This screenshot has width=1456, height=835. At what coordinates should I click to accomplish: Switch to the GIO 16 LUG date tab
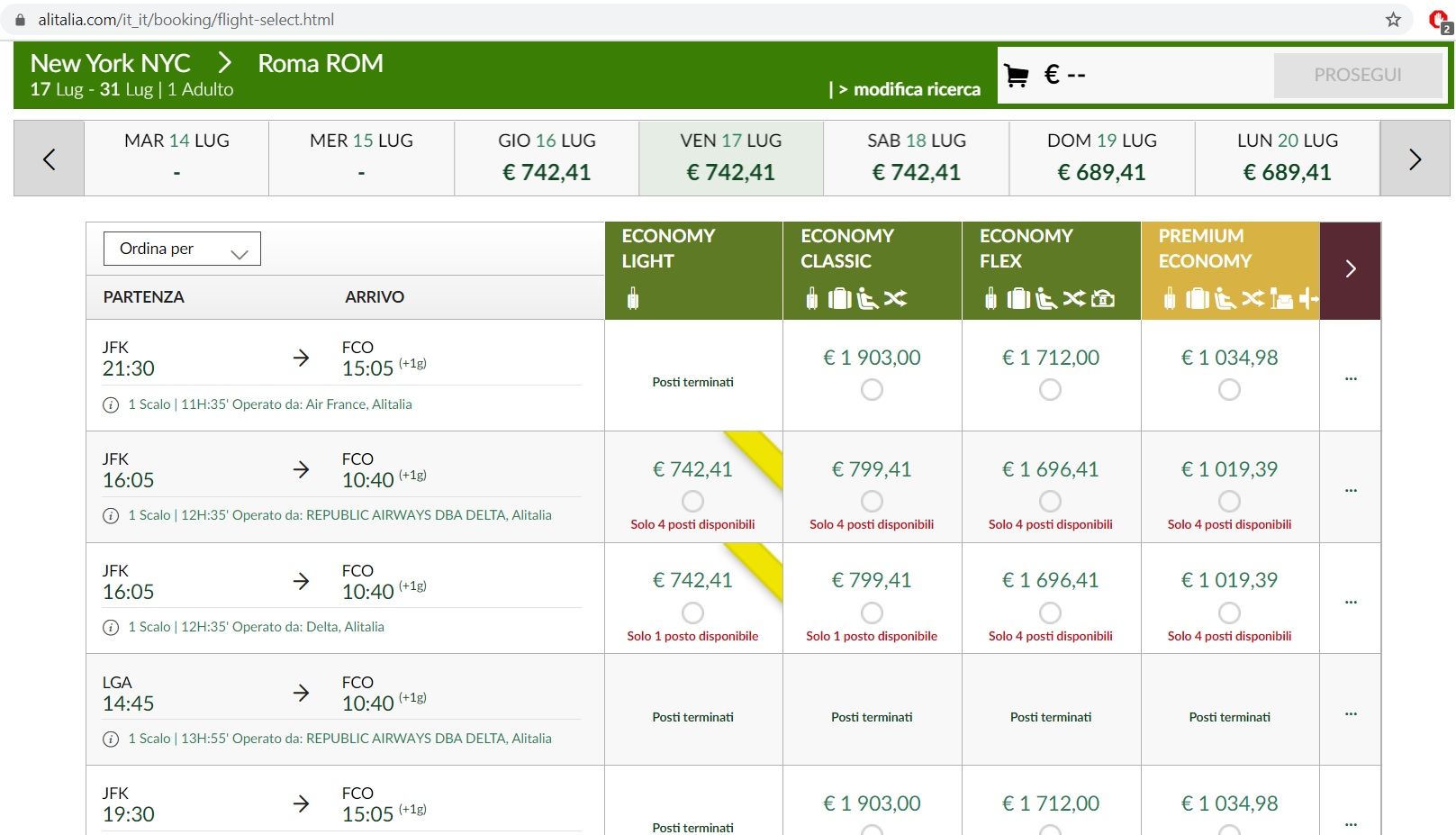pyautogui.click(x=547, y=158)
